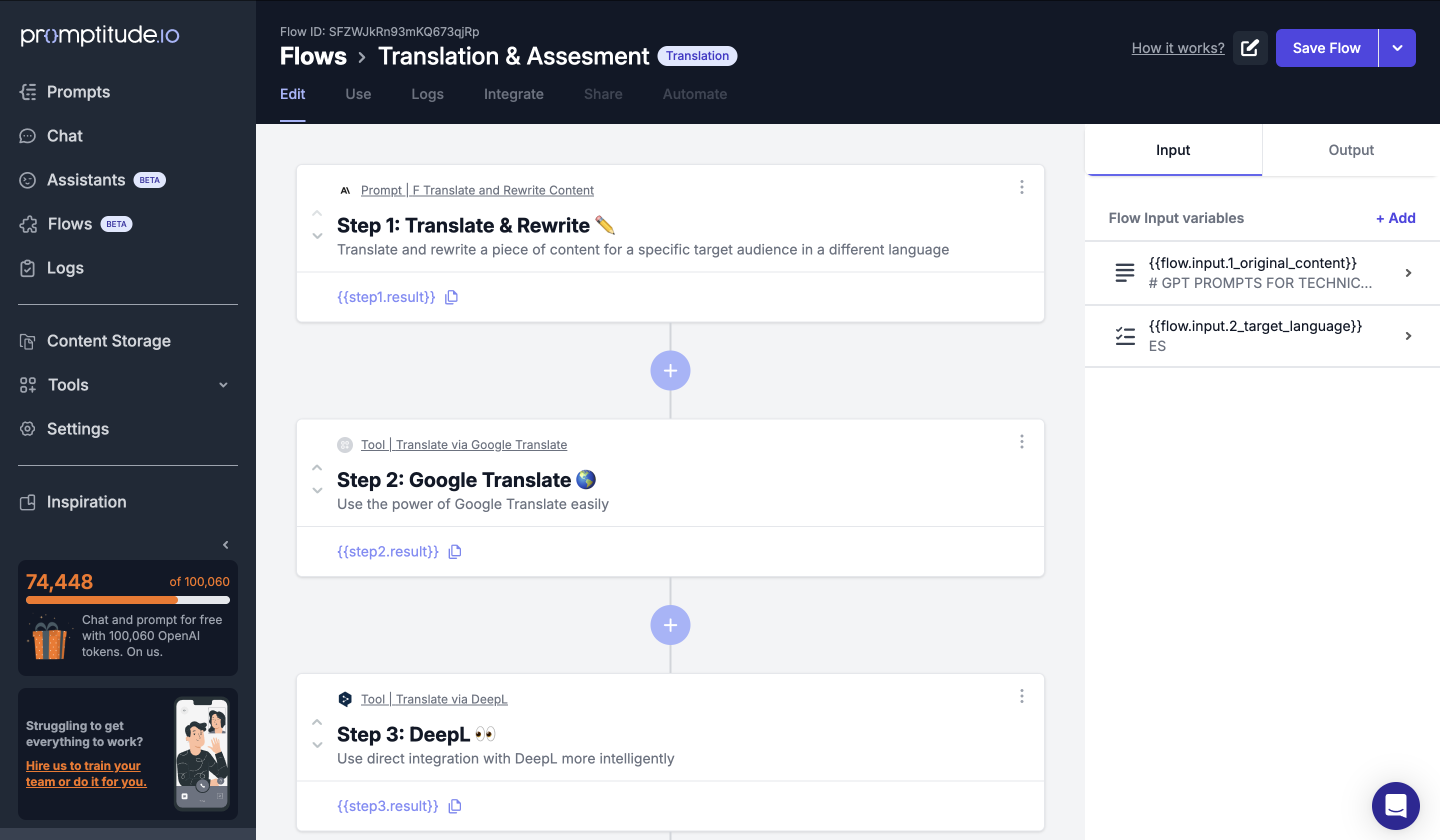Click the Anthropic model icon on Step 1
Screen dimensions: 1440x840
click(x=345, y=191)
